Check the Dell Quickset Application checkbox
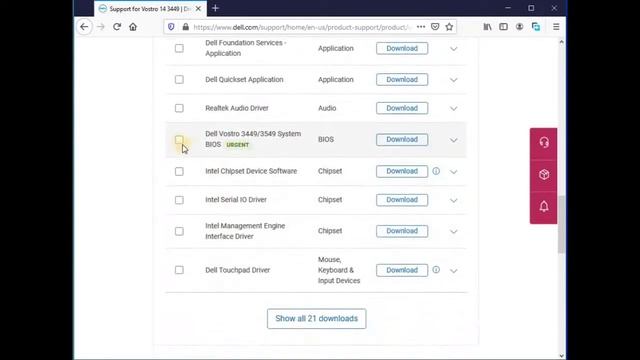 pyautogui.click(x=179, y=80)
